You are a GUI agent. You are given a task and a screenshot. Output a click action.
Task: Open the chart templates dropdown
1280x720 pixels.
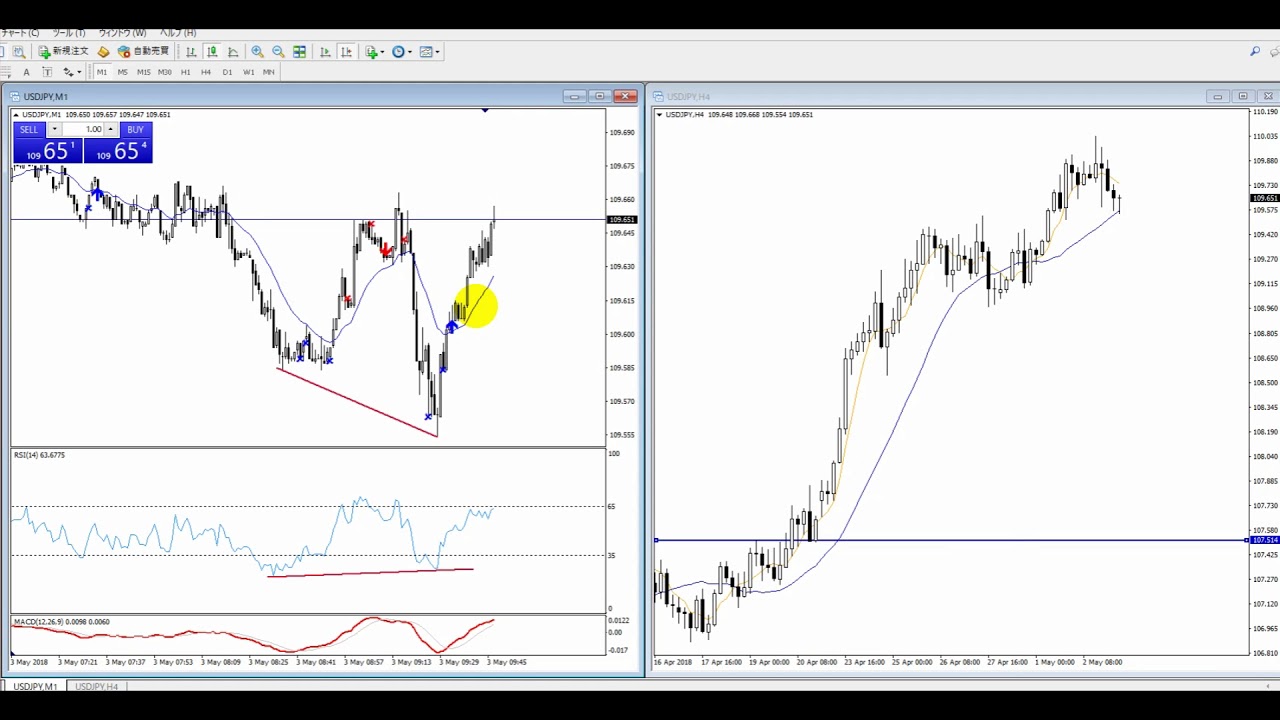pos(430,52)
